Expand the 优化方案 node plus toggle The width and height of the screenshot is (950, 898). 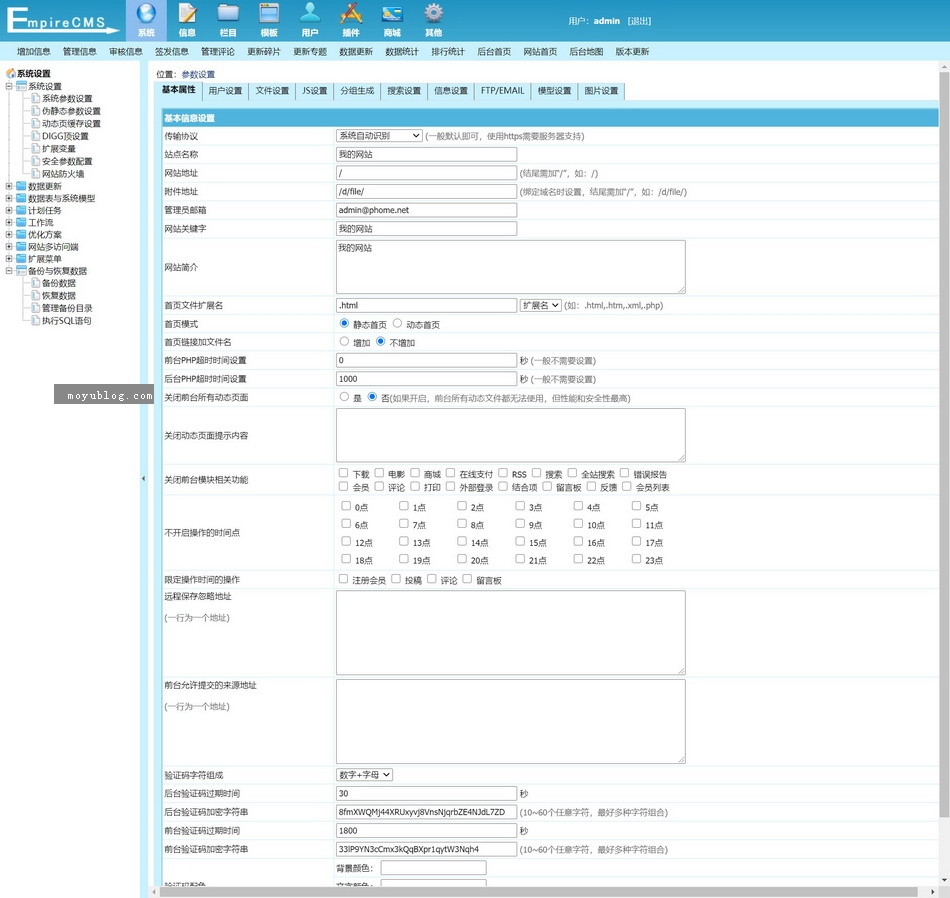tap(9, 234)
